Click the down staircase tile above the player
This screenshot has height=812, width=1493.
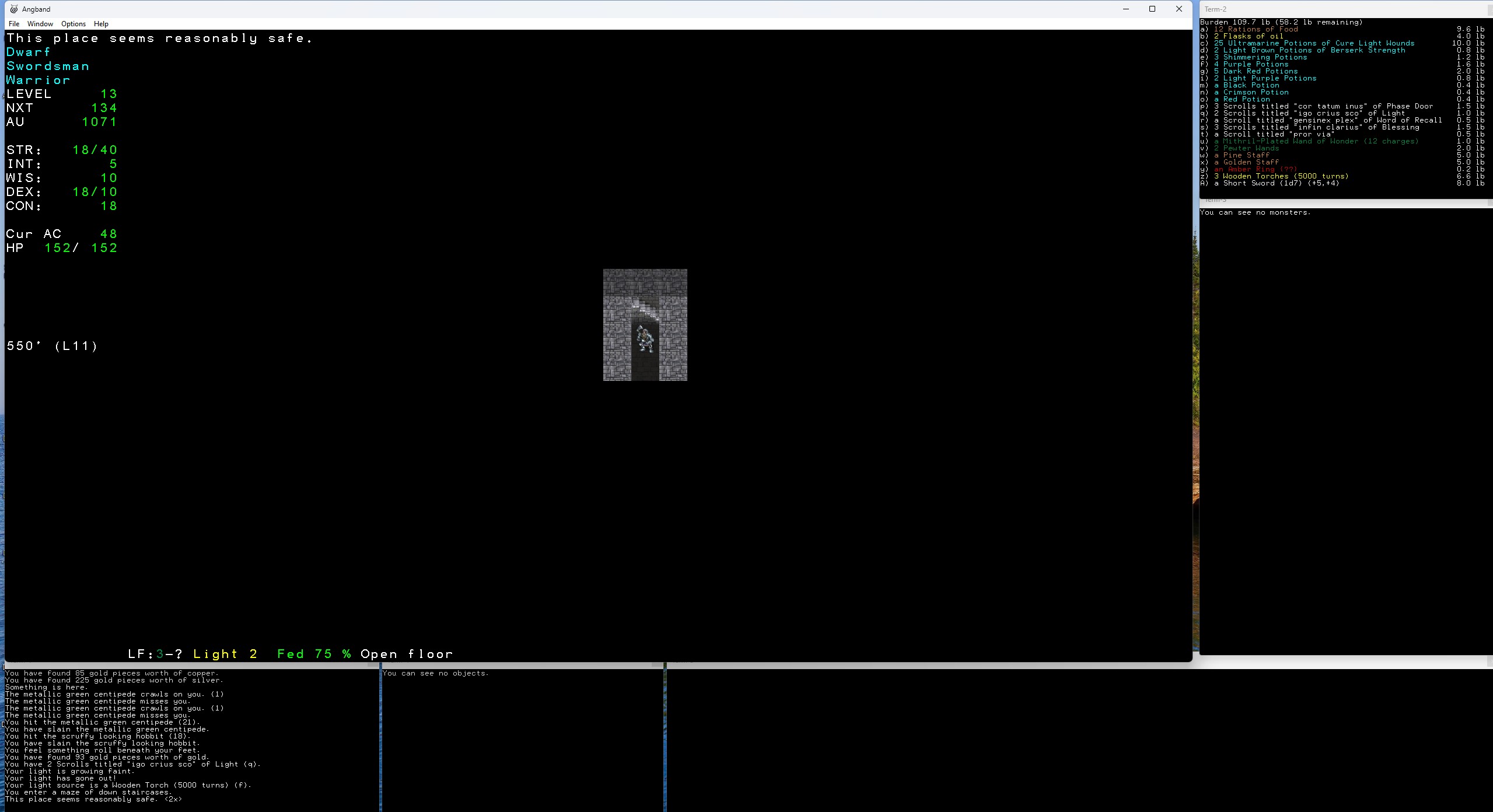point(645,311)
